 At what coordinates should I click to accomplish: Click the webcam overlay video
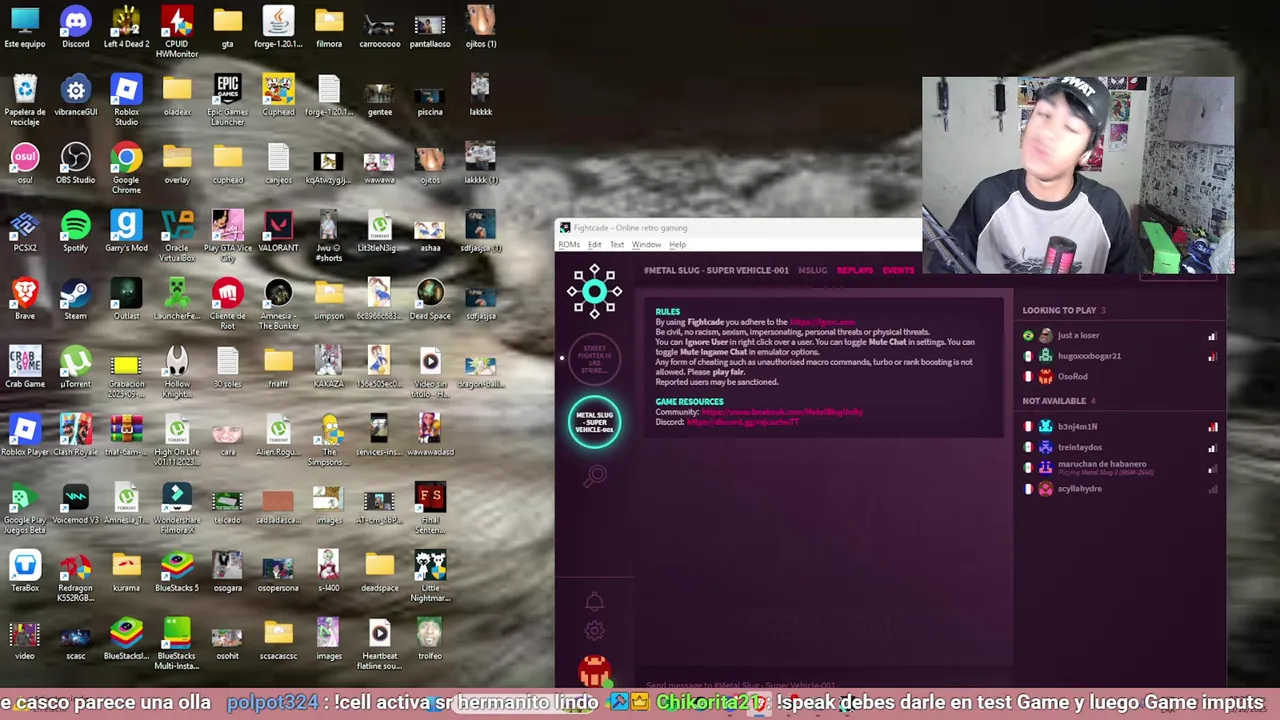(x=1078, y=175)
